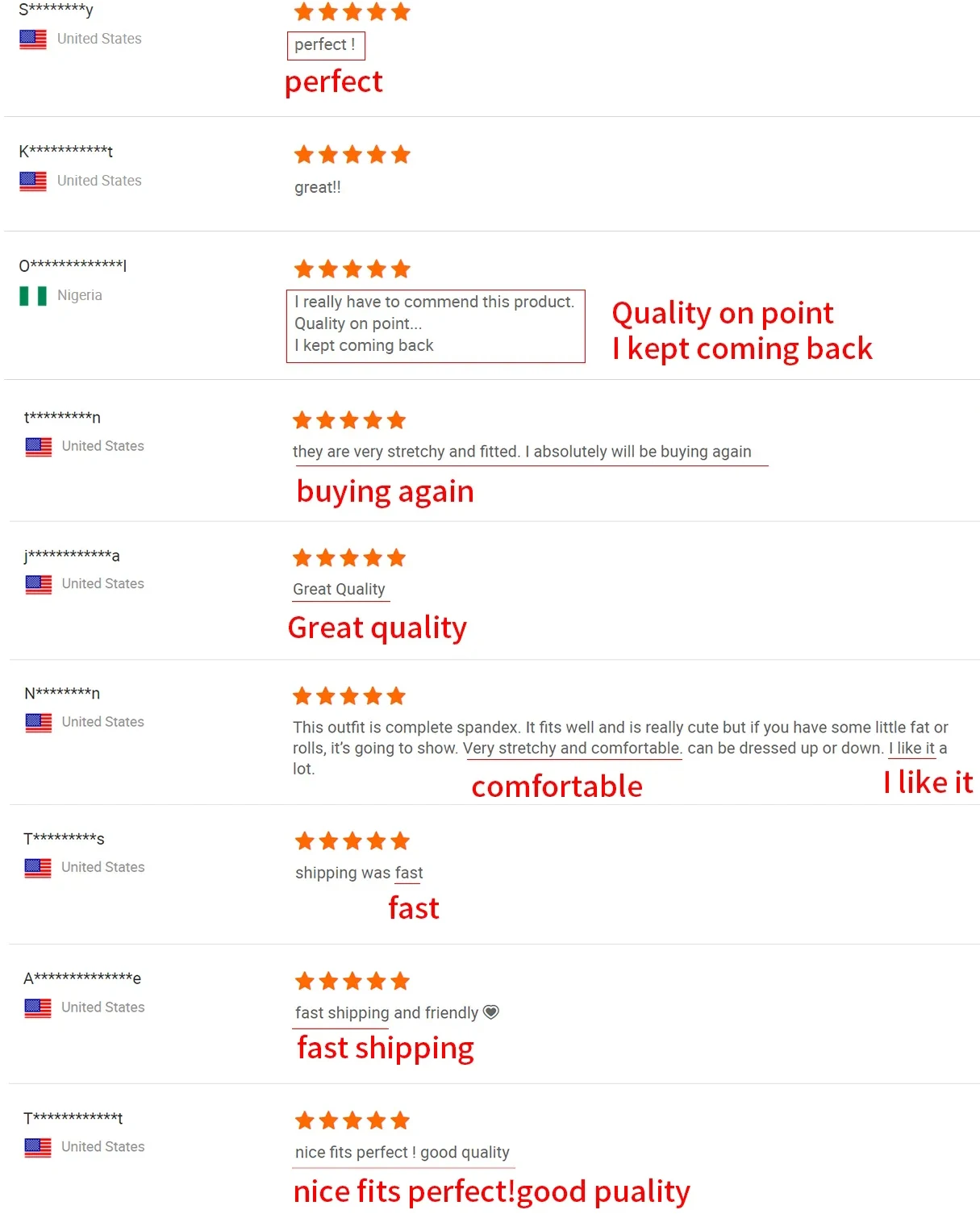Click the US flag beside t*********n
980x1214 pixels.
[x=38, y=447]
